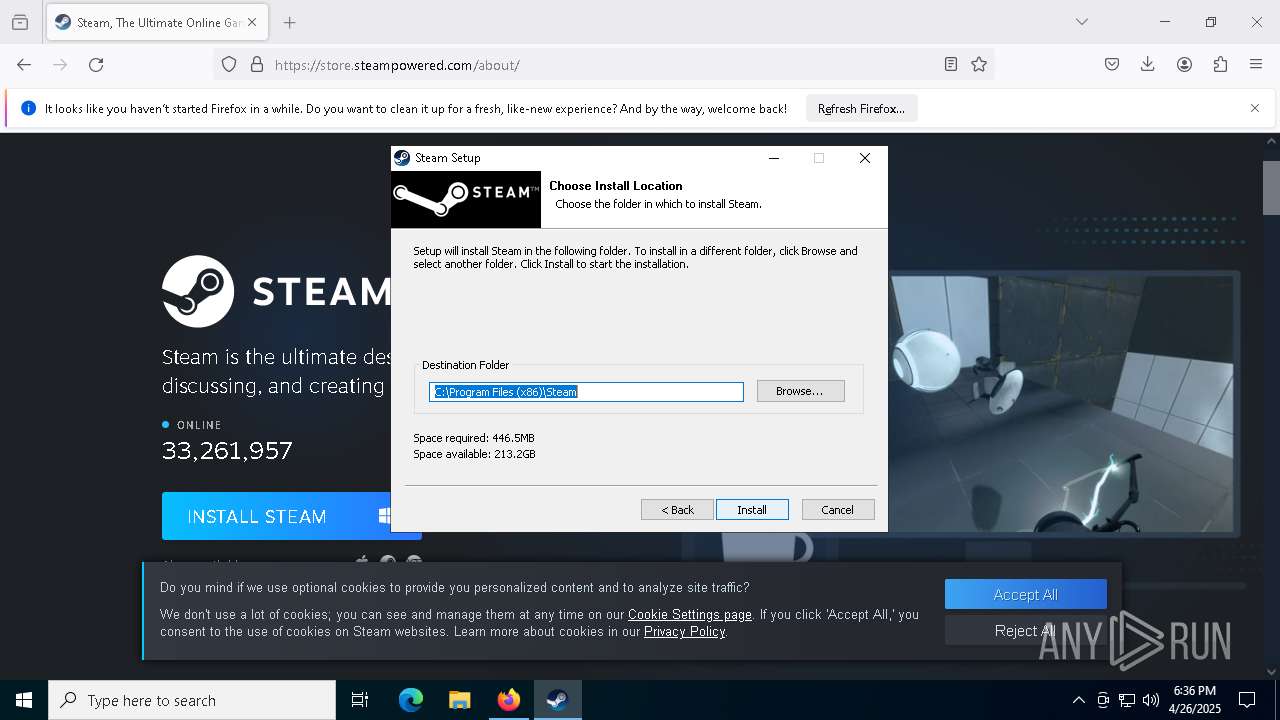
Task: Open volume control in system tray
Action: (x=1151, y=700)
